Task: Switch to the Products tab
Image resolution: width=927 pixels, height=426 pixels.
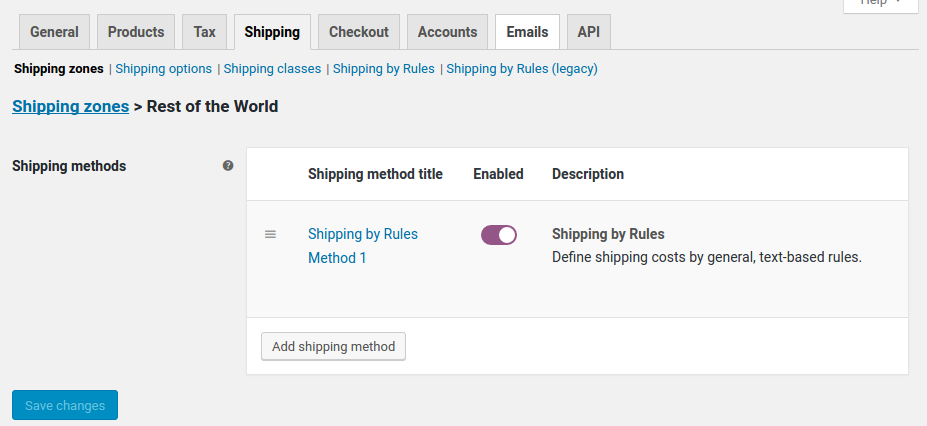Action: [136, 32]
